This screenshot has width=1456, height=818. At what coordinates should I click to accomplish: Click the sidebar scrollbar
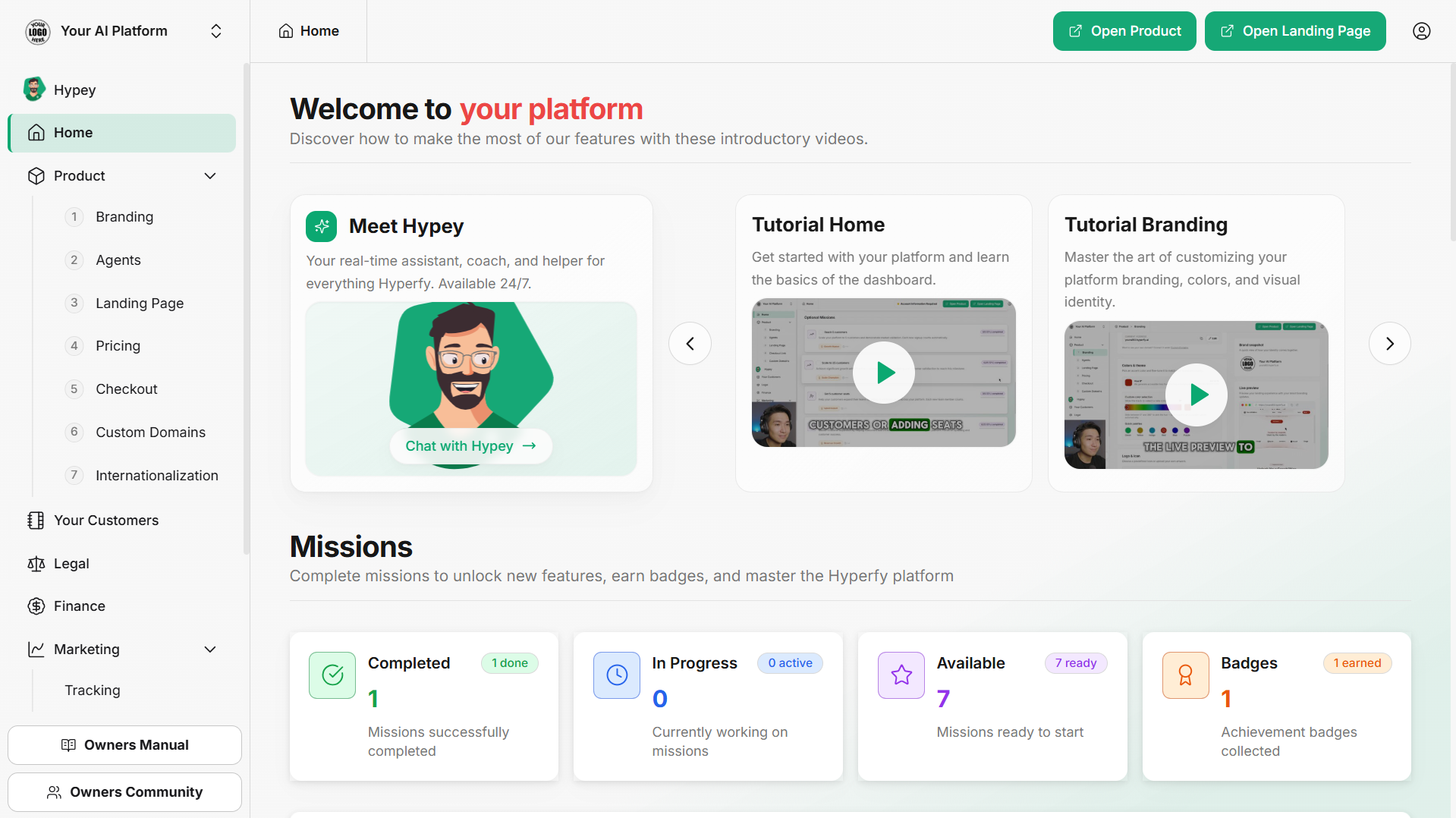tap(246, 310)
